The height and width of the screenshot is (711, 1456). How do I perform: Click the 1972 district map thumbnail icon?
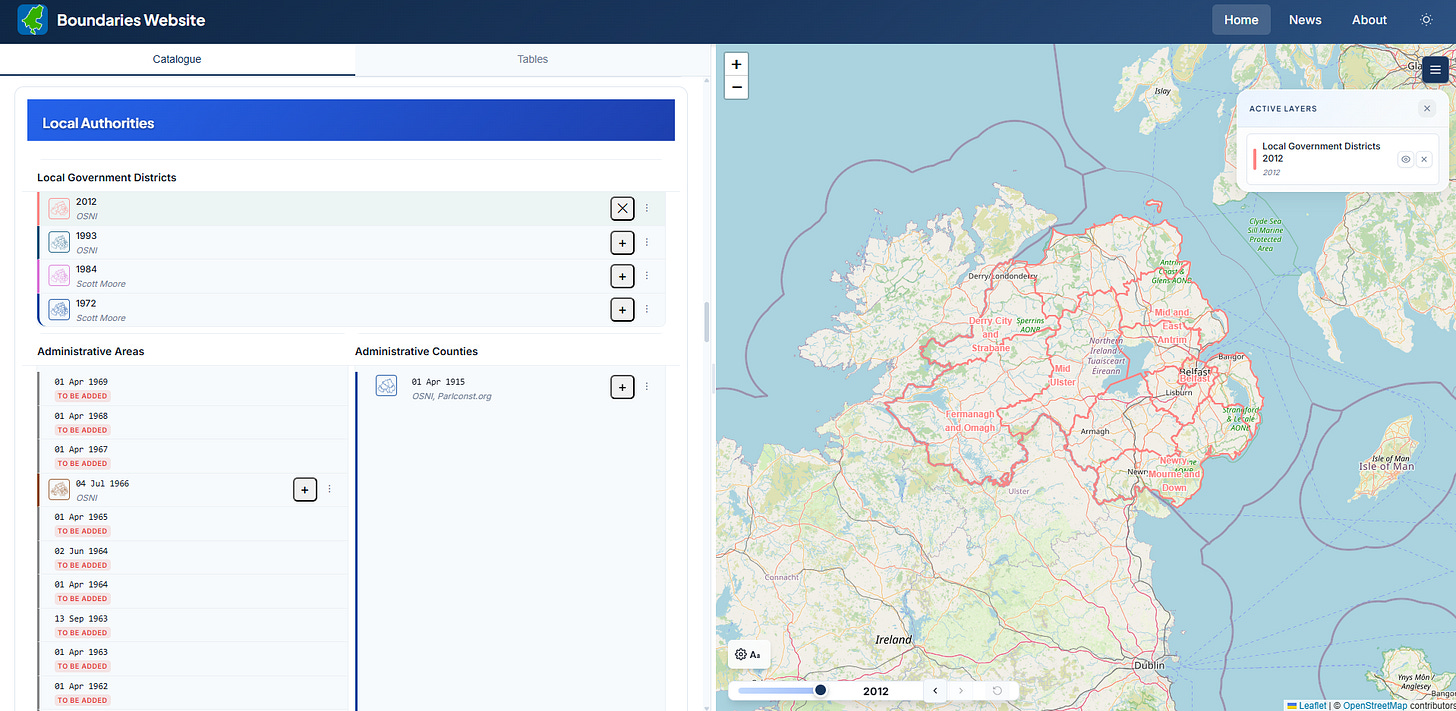[59, 310]
